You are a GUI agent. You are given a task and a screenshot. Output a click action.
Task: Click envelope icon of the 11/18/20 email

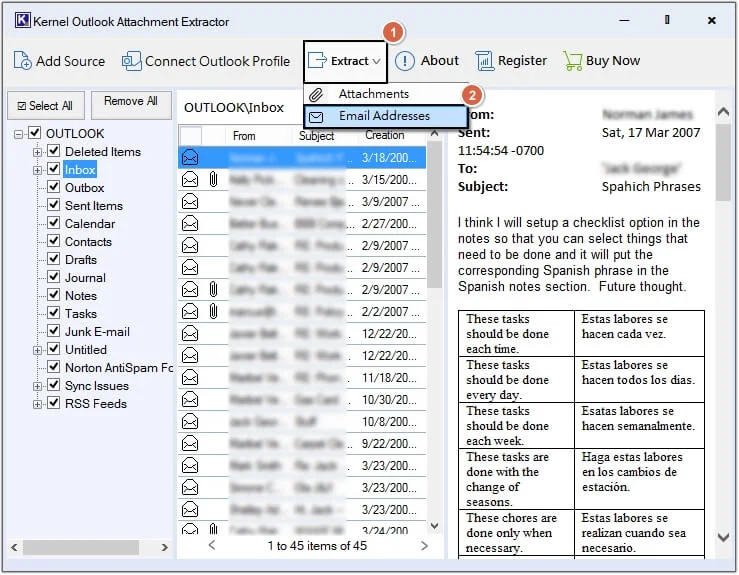pyautogui.click(x=190, y=378)
